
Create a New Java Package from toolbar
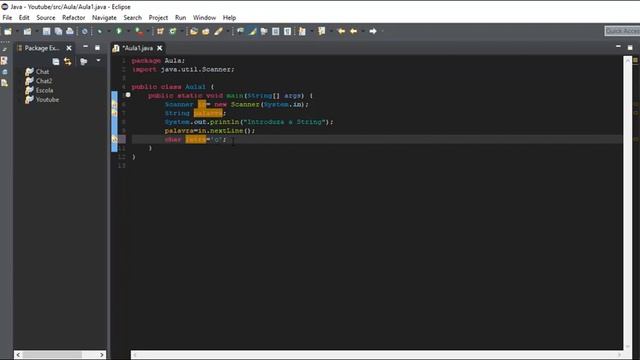(160, 31)
